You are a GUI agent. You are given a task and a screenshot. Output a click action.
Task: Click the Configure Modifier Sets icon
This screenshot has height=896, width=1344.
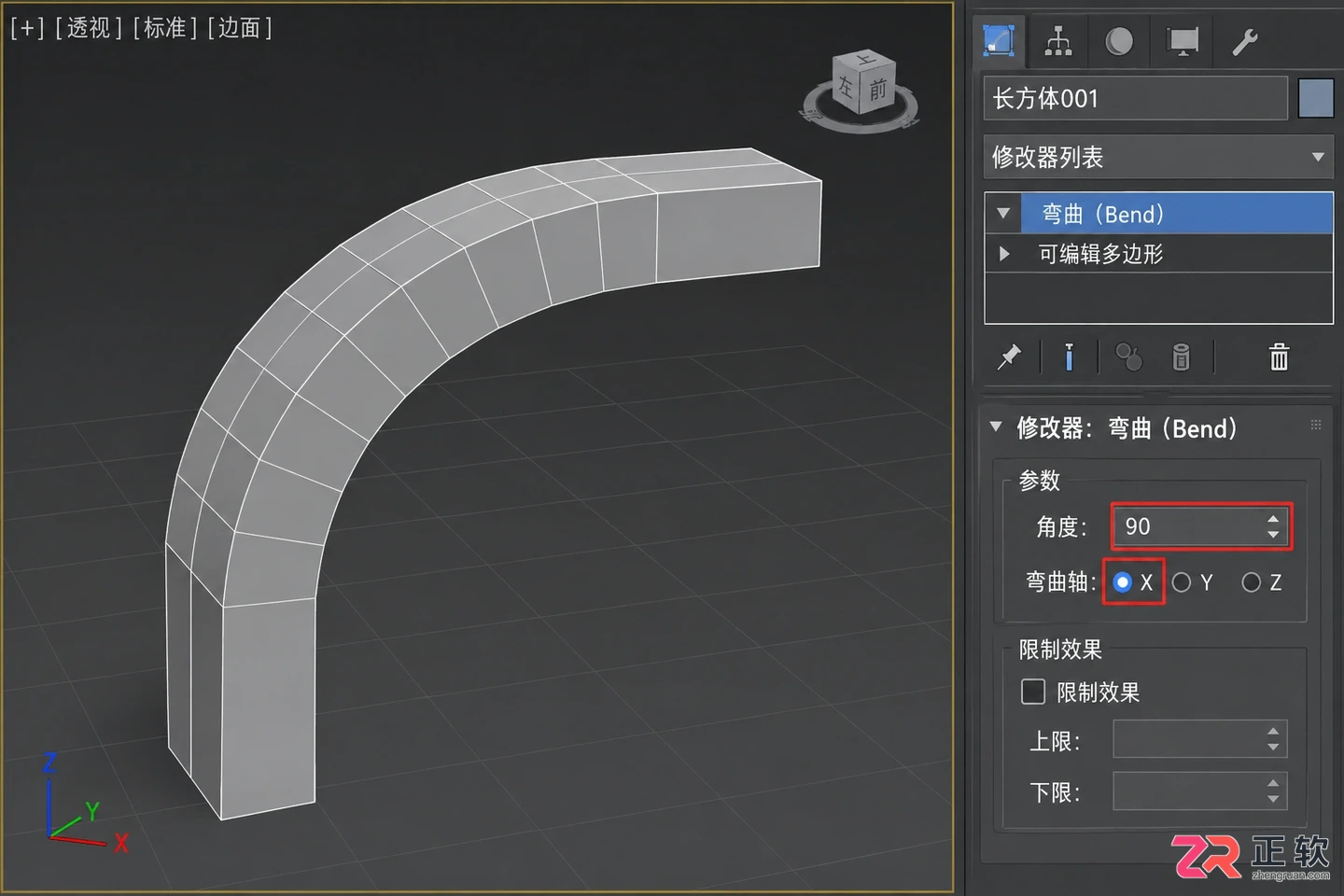[x=1181, y=357]
